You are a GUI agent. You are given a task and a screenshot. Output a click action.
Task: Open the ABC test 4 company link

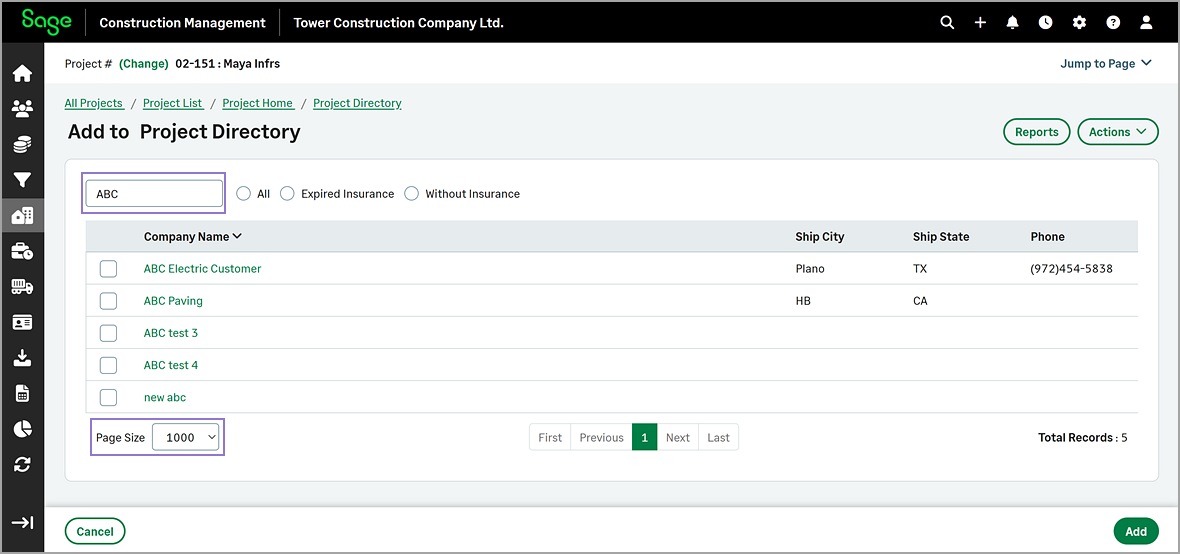coord(171,365)
